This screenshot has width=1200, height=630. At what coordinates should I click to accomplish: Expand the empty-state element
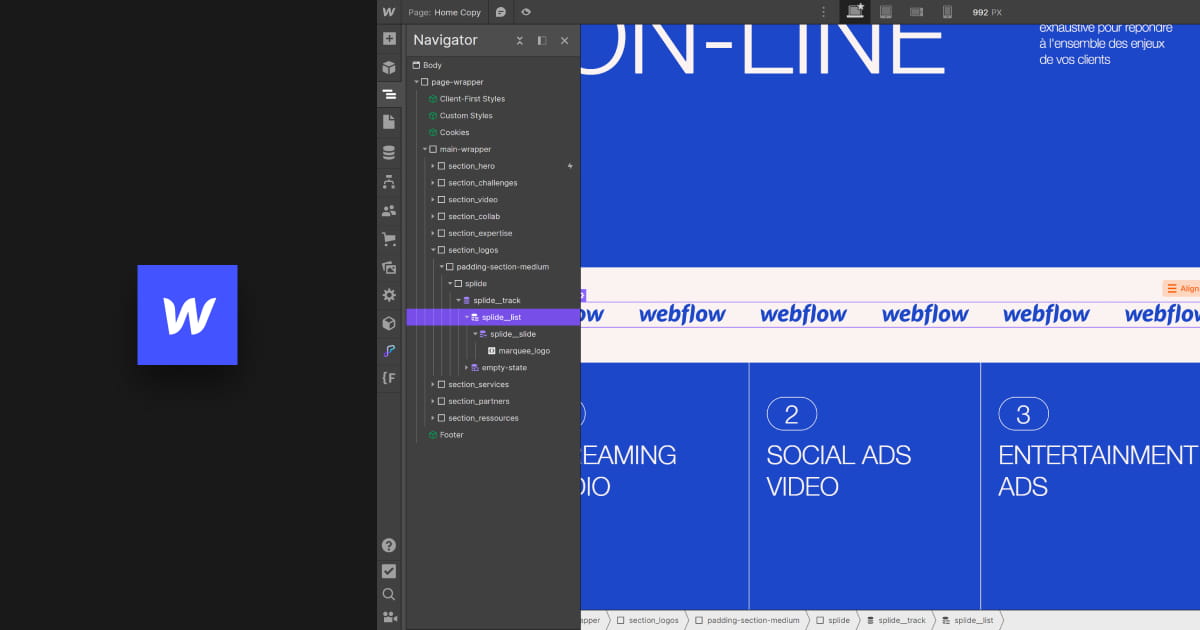point(466,368)
